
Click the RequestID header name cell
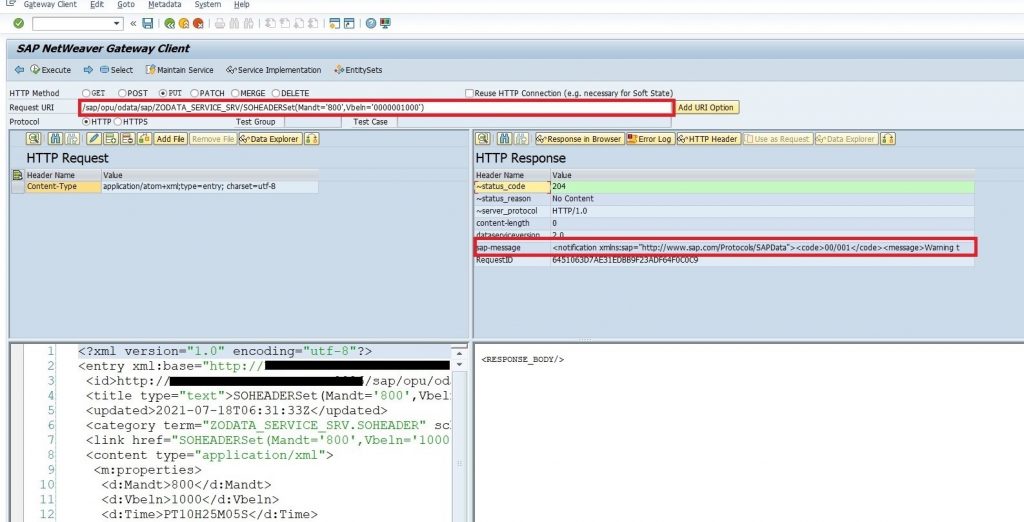pyautogui.click(x=513, y=260)
